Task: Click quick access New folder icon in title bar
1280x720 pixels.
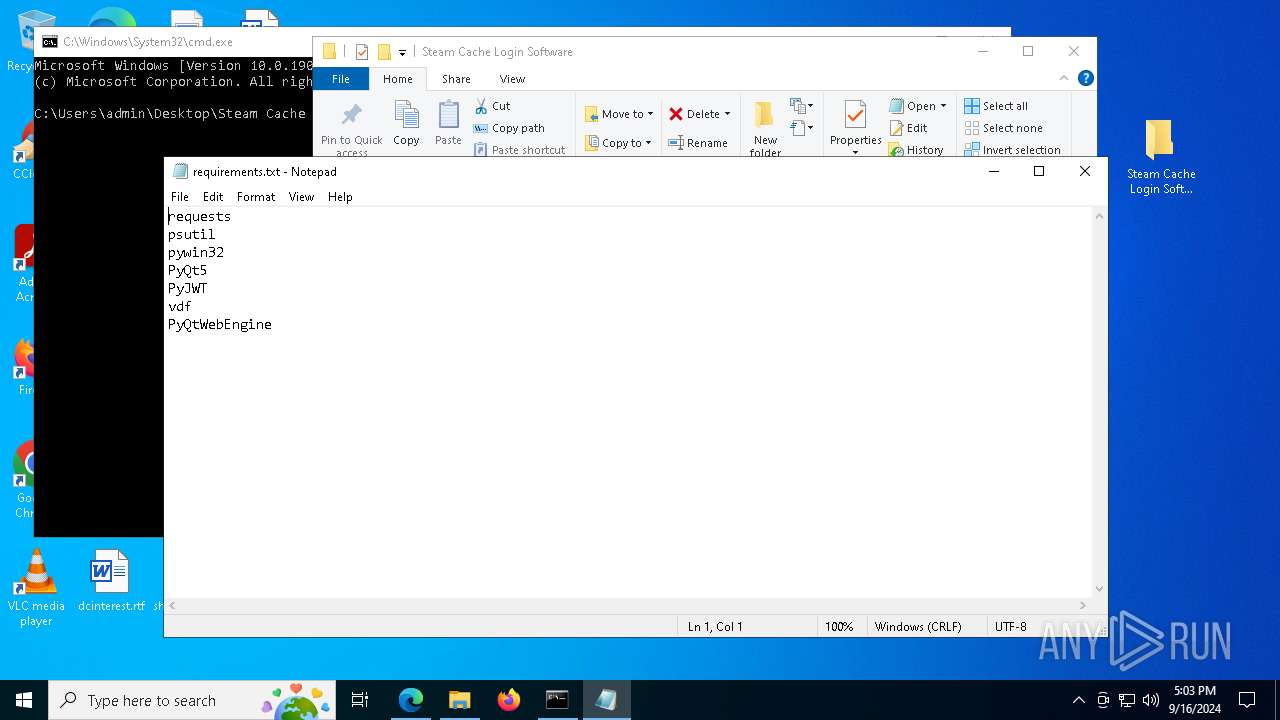Action: [384, 52]
